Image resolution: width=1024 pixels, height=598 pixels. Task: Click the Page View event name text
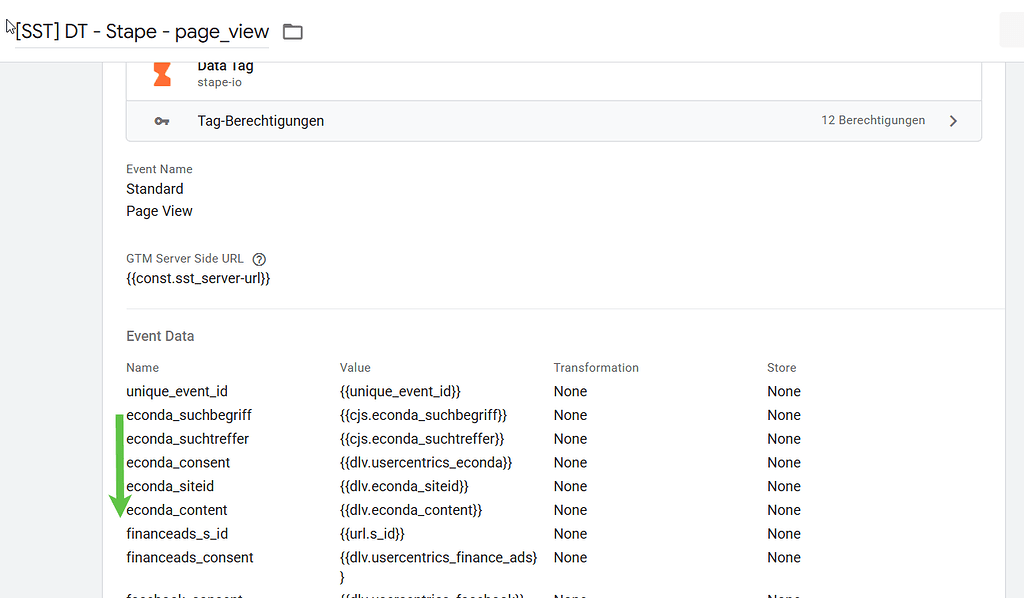159,210
